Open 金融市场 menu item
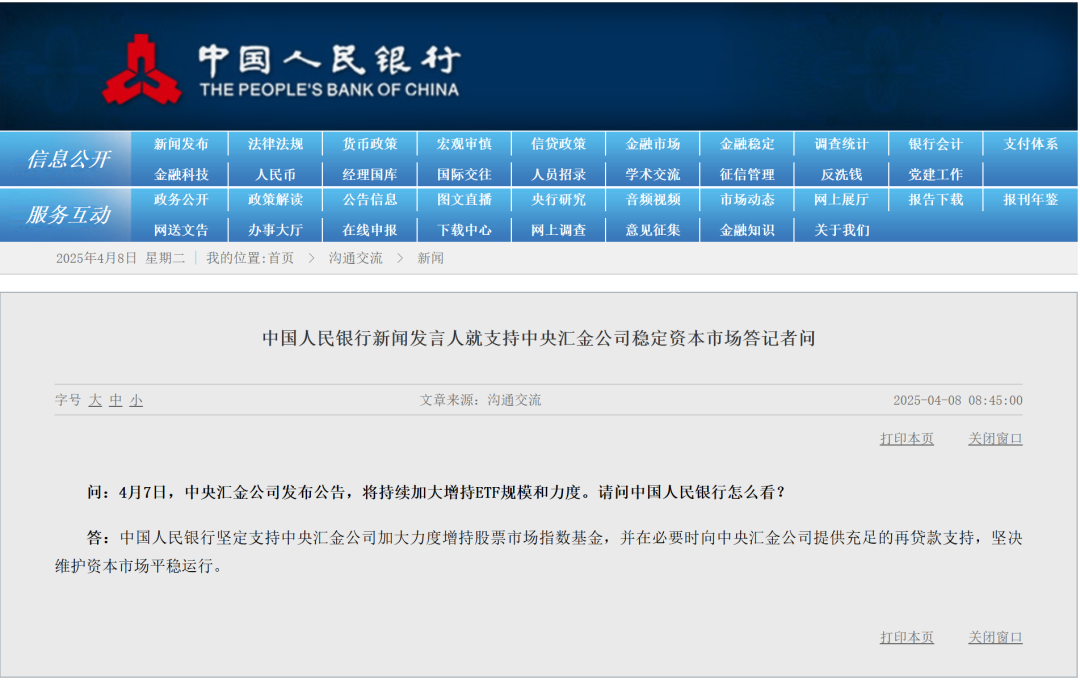 (653, 144)
